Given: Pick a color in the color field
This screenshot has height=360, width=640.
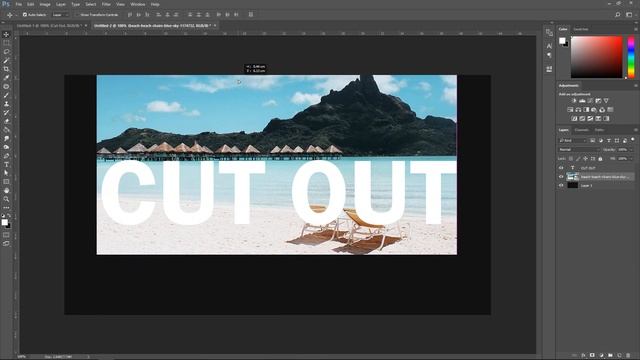Looking at the screenshot, I should [596, 57].
